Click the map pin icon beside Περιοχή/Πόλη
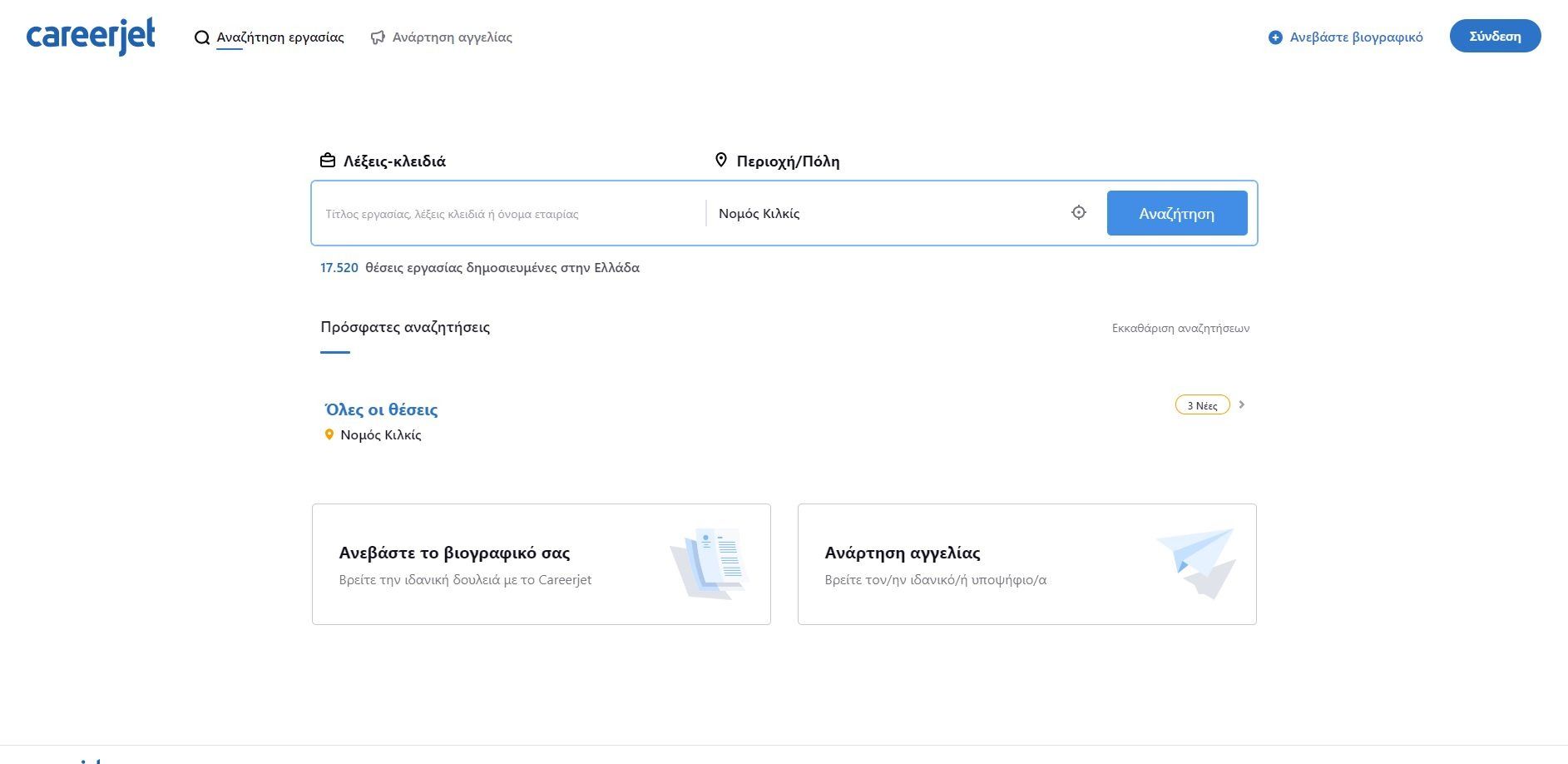This screenshot has width=1568, height=764. [721, 160]
